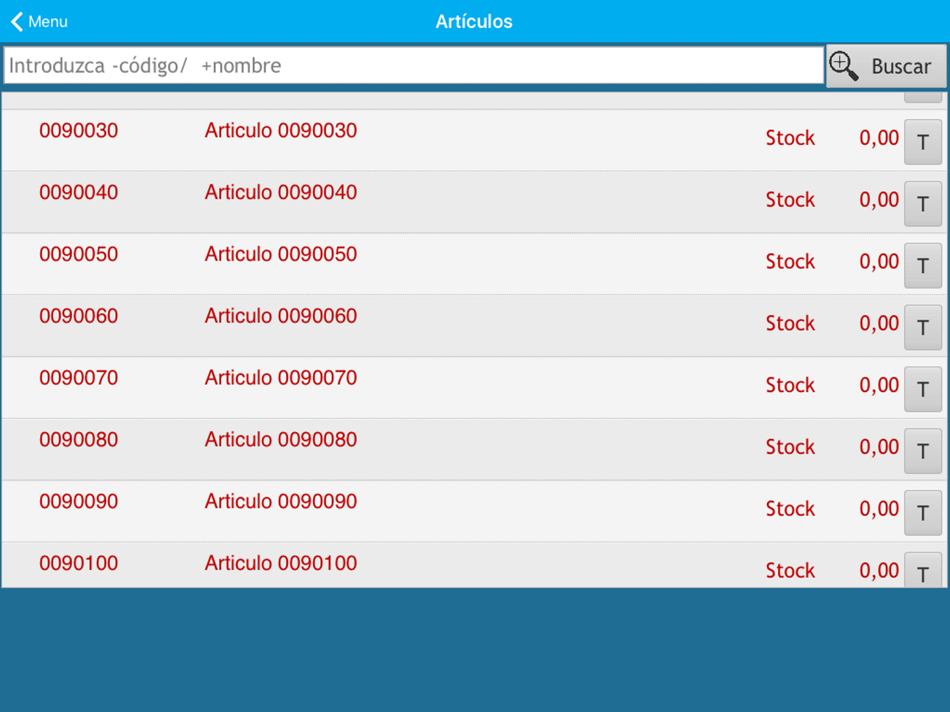Click the Stock label of article 0090030

[790, 138]
